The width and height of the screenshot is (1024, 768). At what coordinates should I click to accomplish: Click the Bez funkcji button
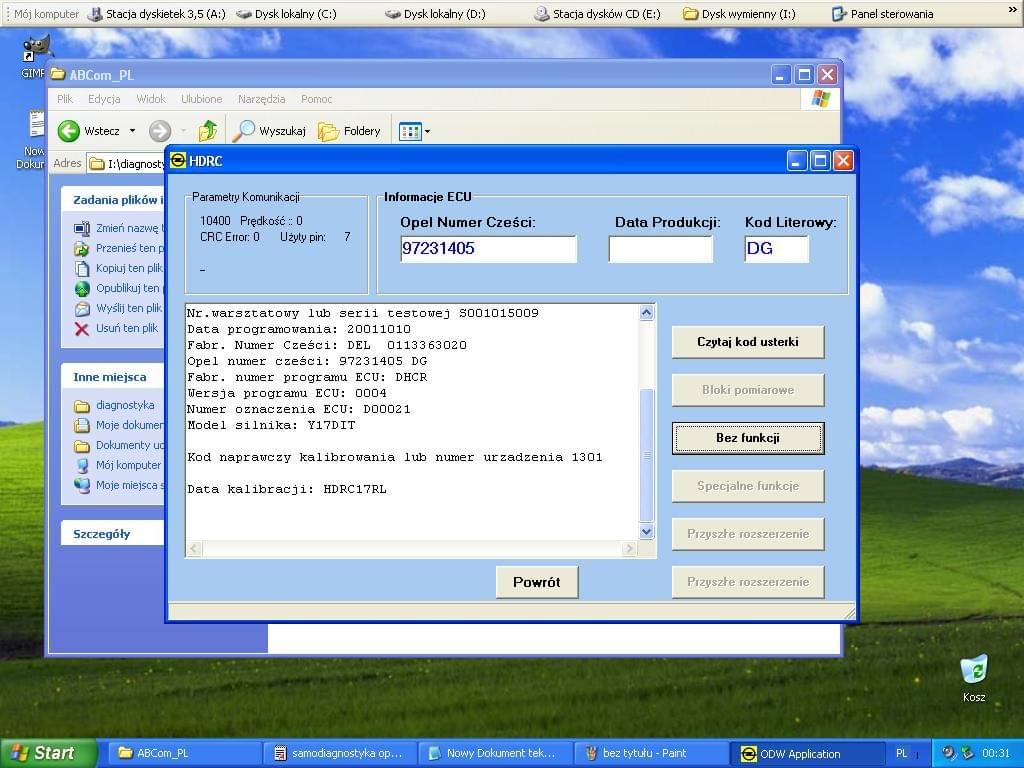(748, 438)
